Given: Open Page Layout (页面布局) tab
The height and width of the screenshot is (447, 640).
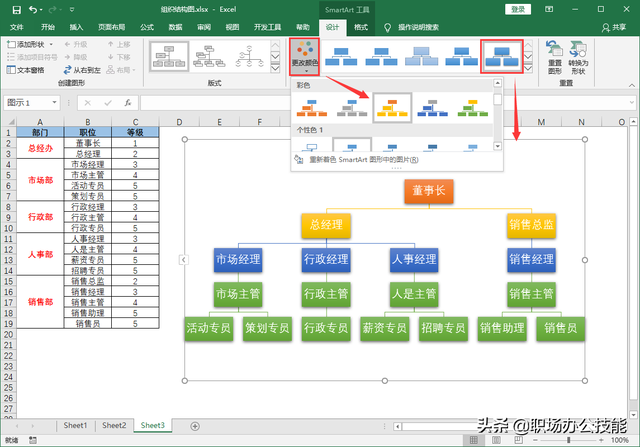Looking at the screenshot, I should pyautogui.click(x=111, y=27).
